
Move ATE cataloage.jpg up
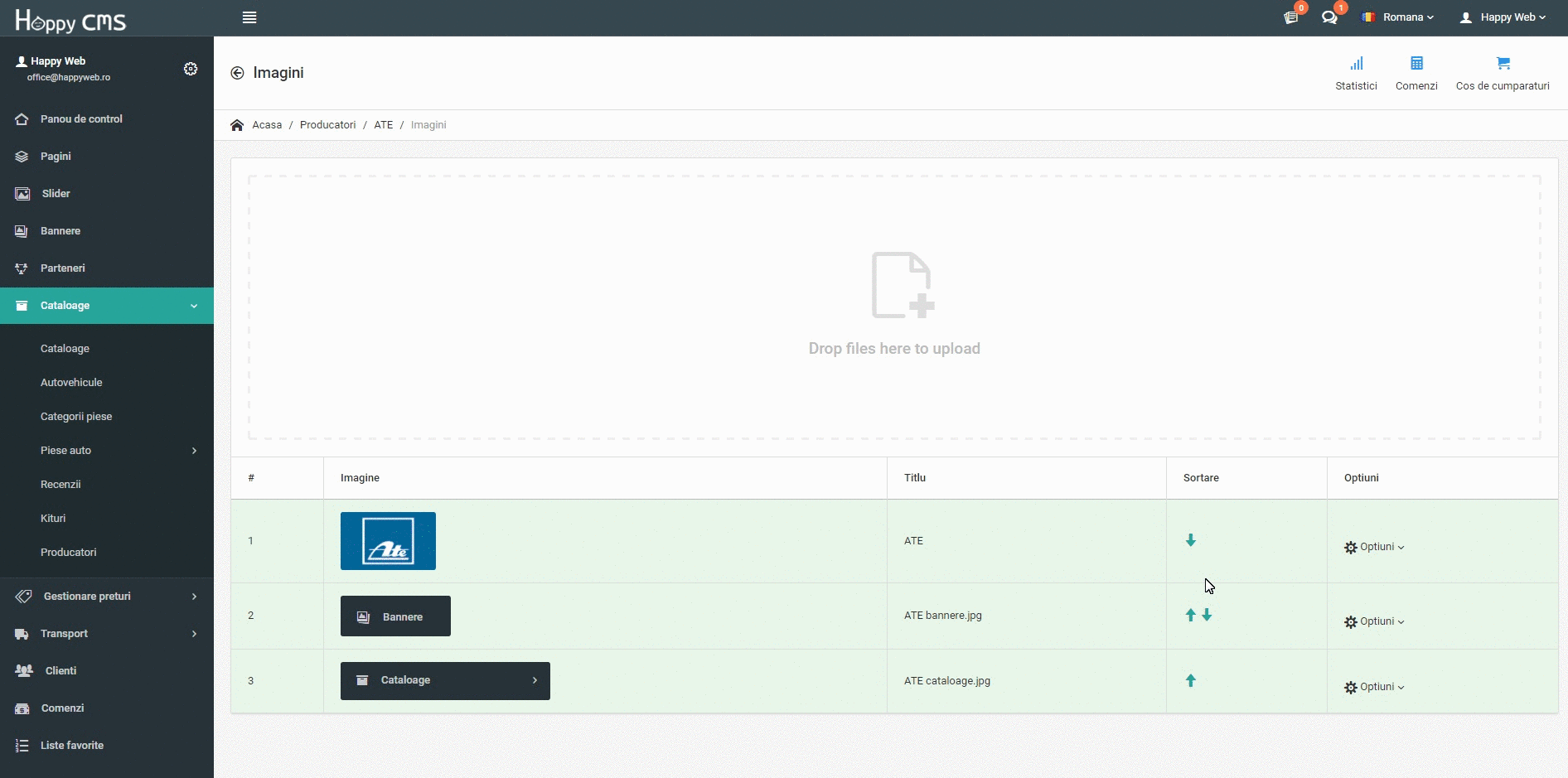[x=1191, y=680]
